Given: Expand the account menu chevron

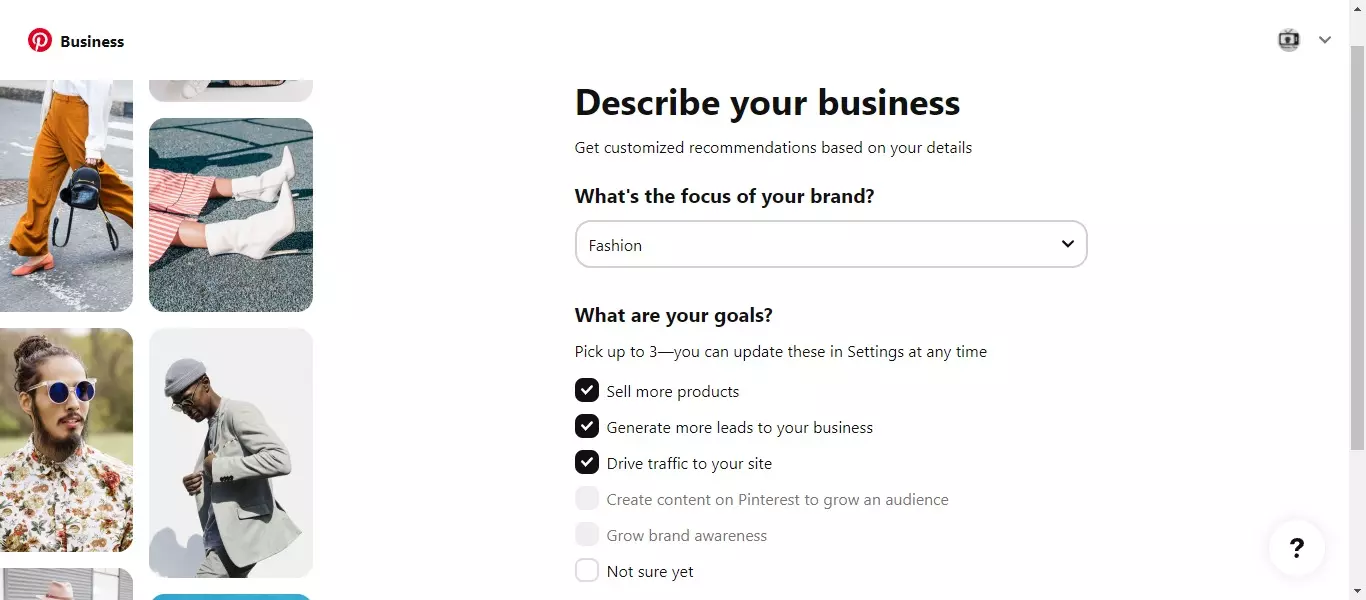Looking at the screenshot, I should 1325,40.
